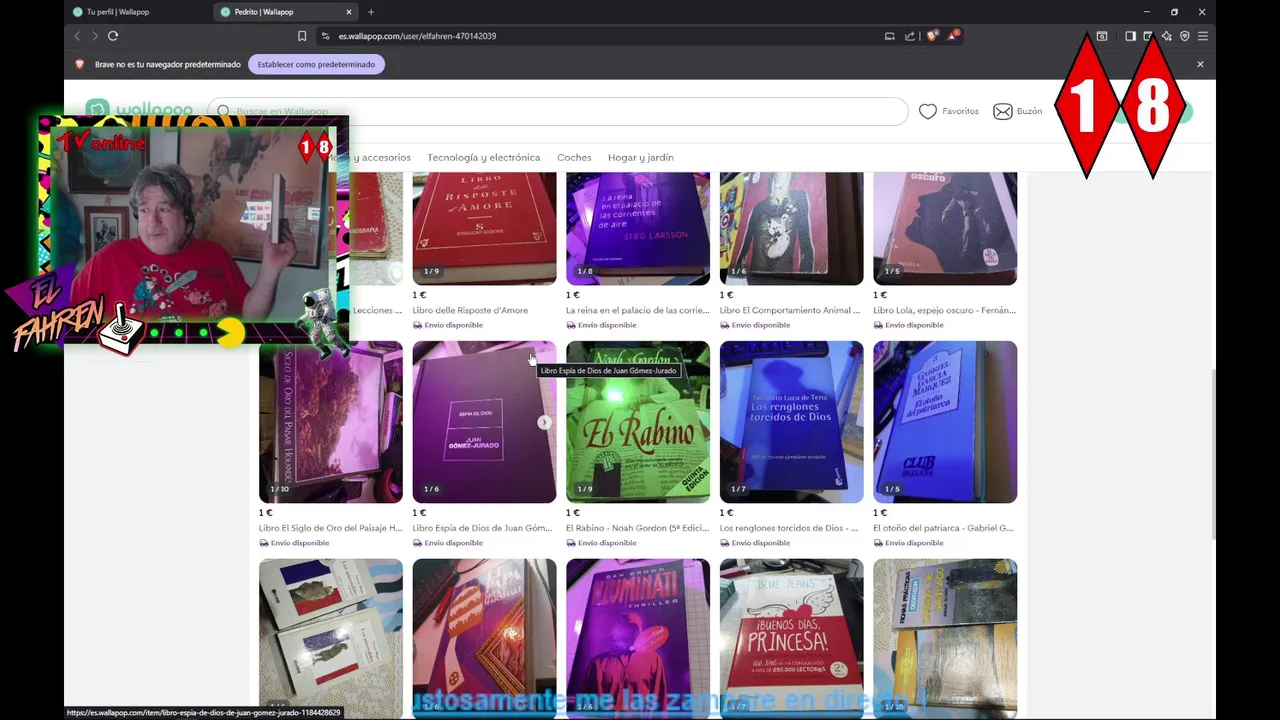Toggle the browser sidebar panel icon
Viewport: 1280px width, 720px height.
[x=1130, y=36]
